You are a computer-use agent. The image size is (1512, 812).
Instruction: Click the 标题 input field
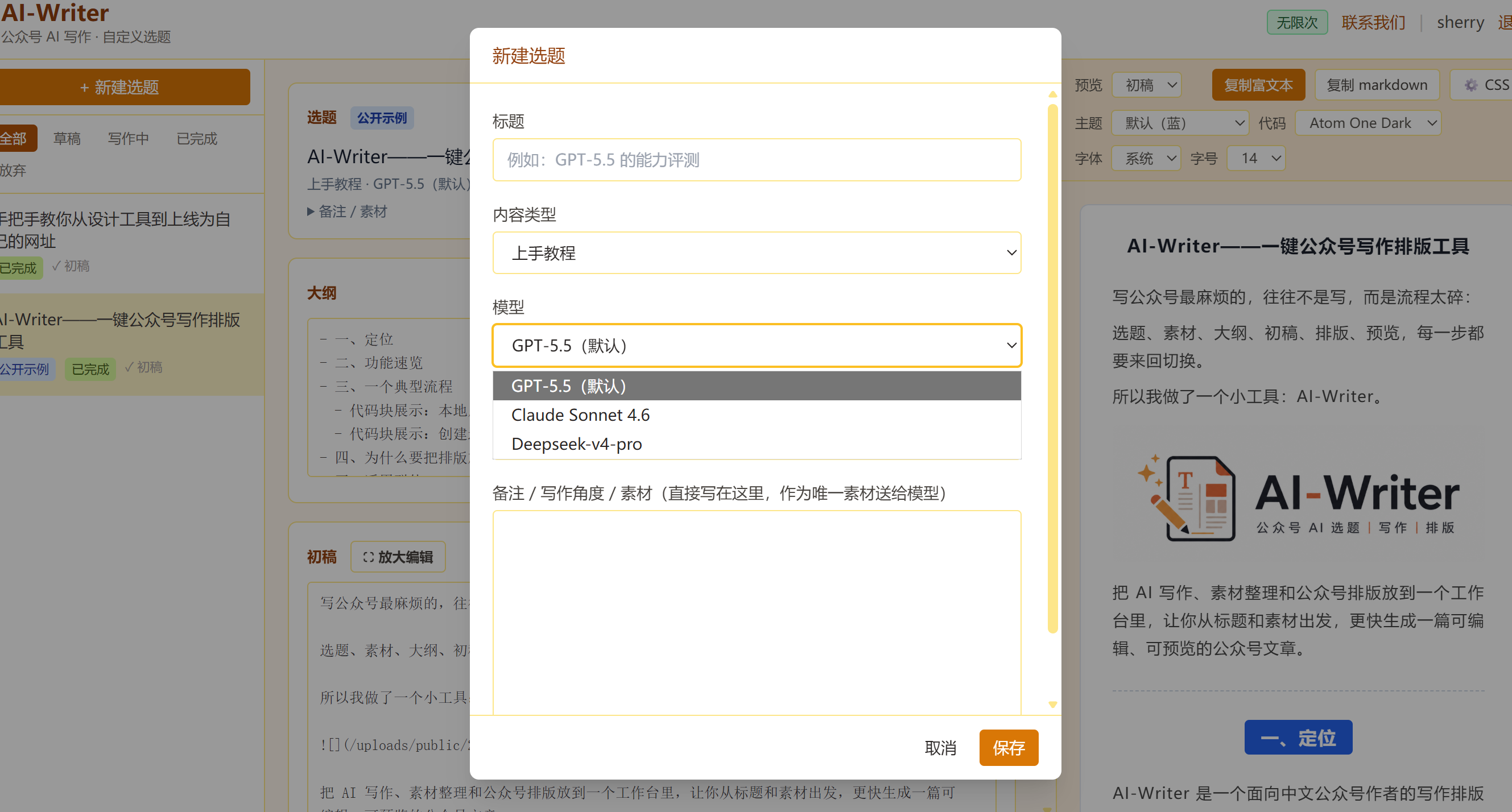point(757,160)
